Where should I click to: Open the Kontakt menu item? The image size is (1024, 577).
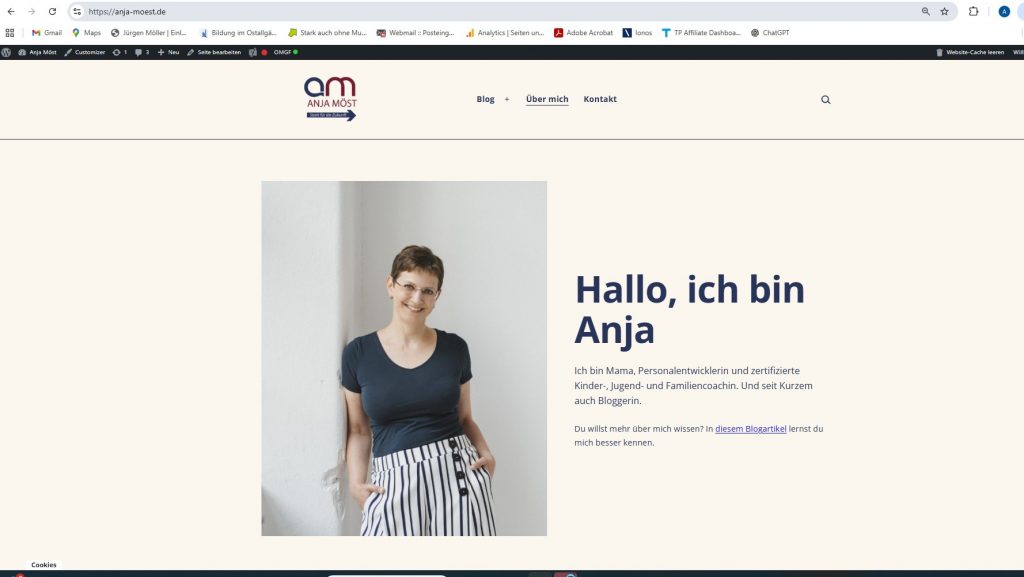(600, 99)
